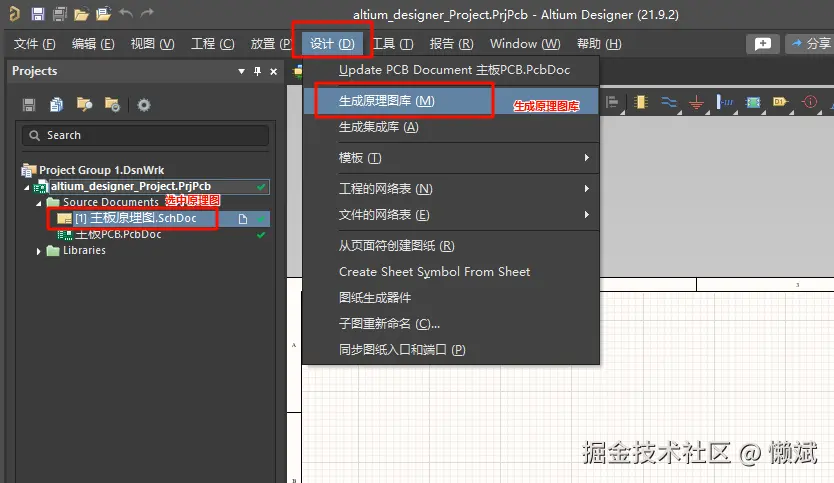The width and height of the screenshot is (834, 483).
Task: Click the Save icon in the title bar
Action: [x=37, y=14]
